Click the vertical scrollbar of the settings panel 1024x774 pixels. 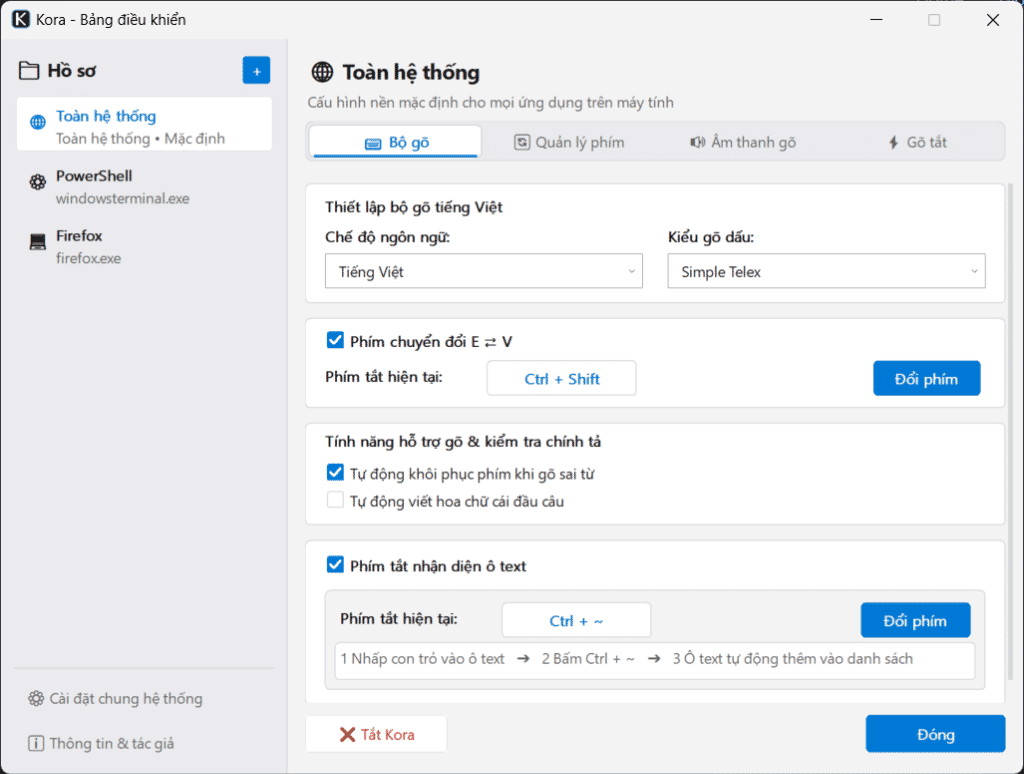(x=1011, y=431)
